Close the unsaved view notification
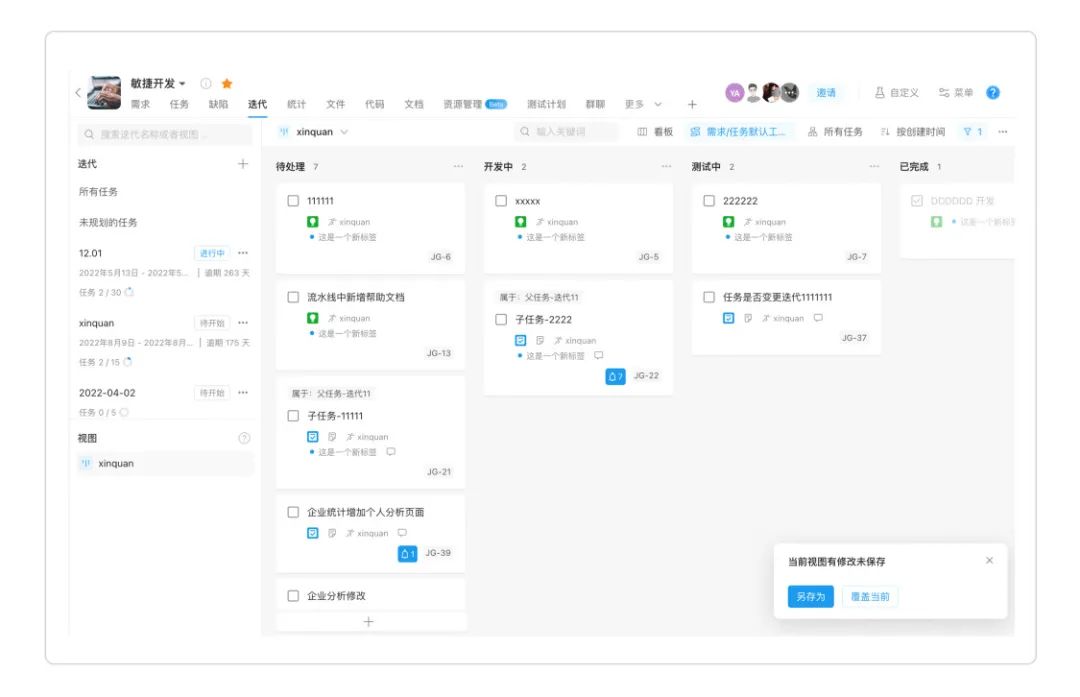1080x697 pixels. (x=989, y=561)
